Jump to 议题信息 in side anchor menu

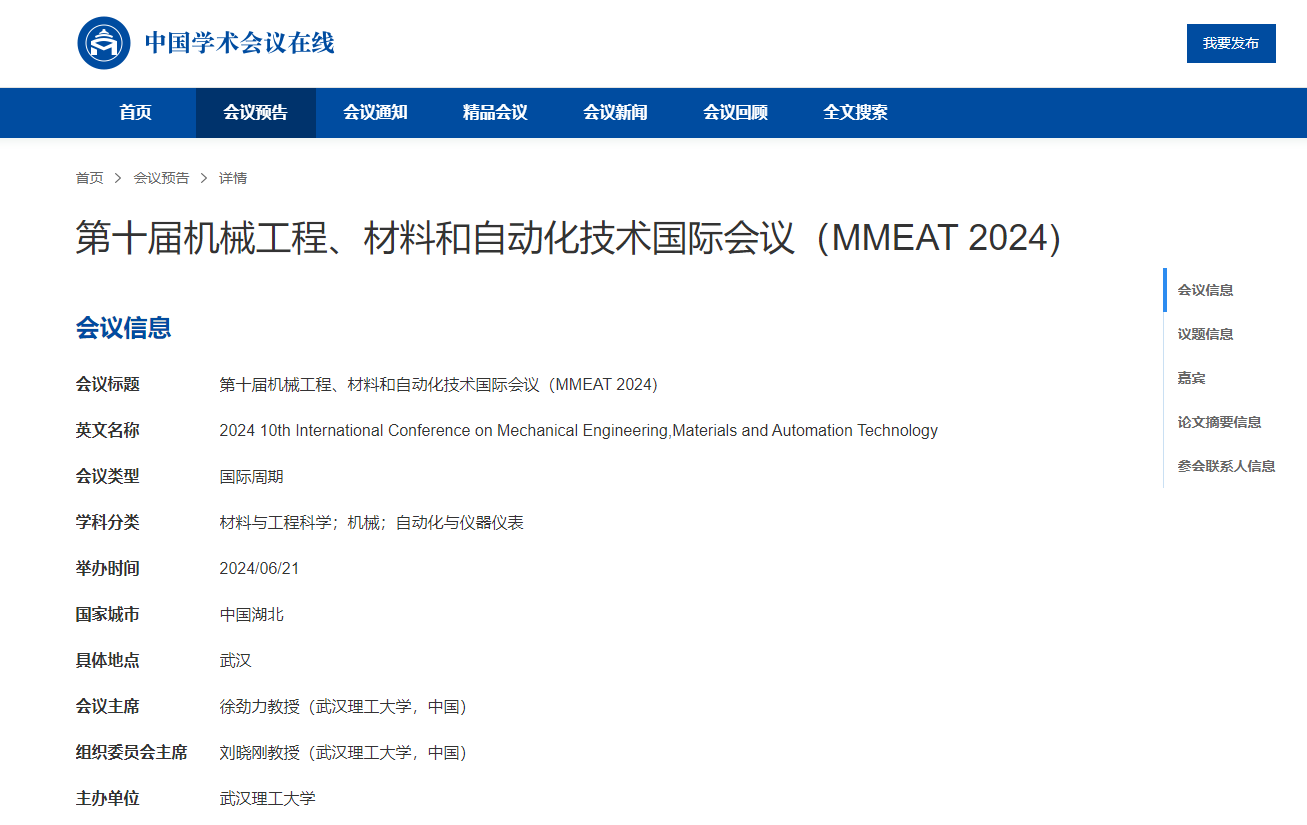pyautogui.click(x=1205, y=334)
